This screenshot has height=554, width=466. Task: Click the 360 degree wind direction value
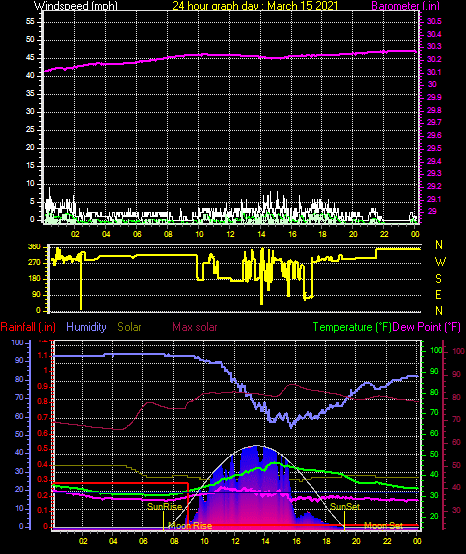pos(34,247)
